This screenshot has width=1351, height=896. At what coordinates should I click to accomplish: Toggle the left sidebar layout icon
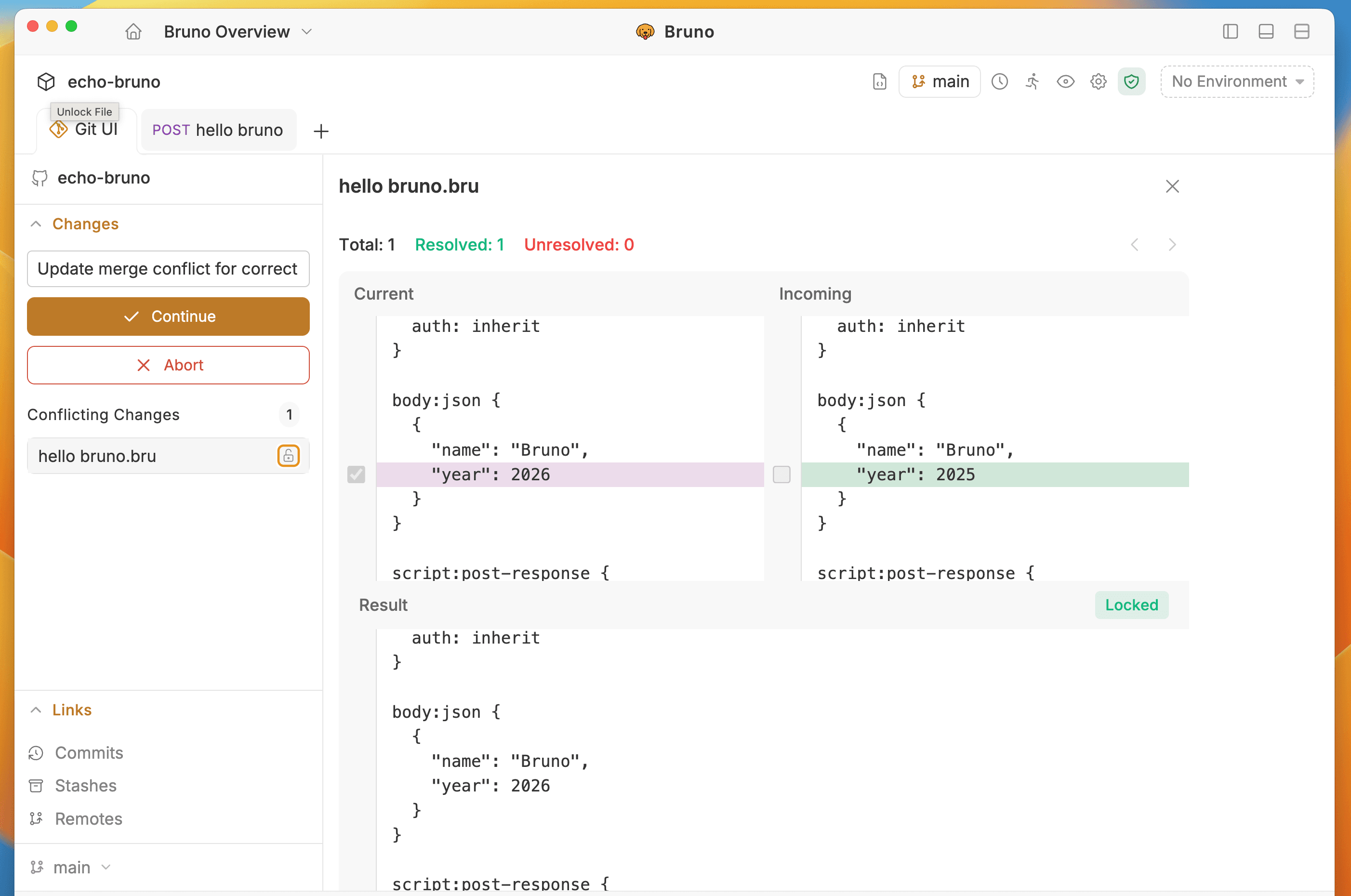point(1230,31)
